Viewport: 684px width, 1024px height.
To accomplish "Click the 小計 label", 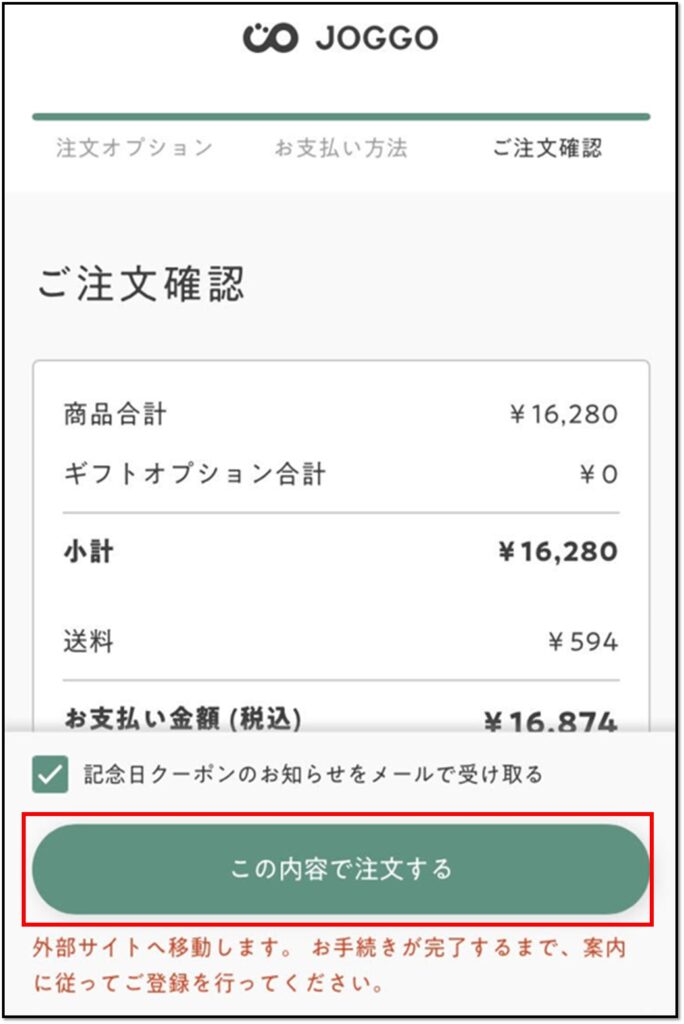I will 89,551.
